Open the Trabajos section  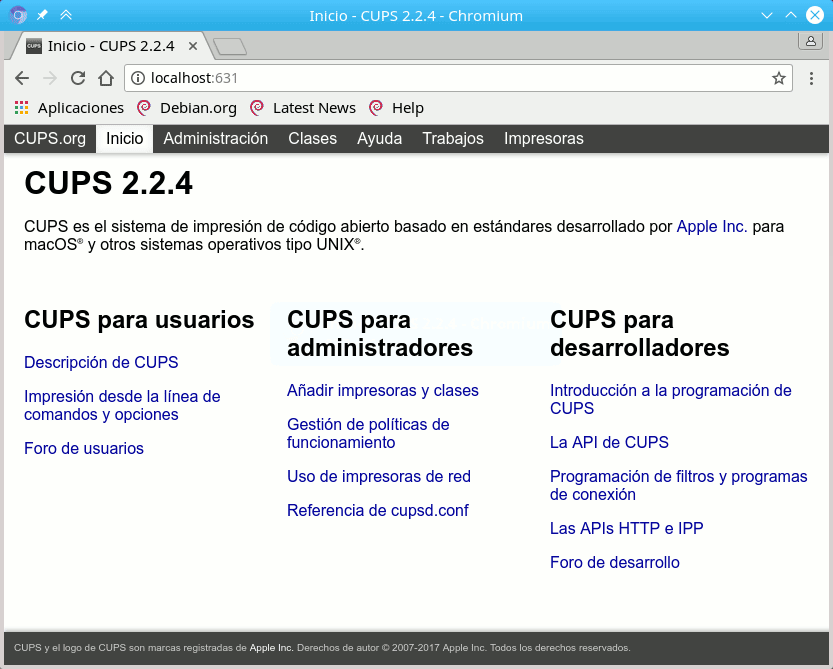click(453, 139)
